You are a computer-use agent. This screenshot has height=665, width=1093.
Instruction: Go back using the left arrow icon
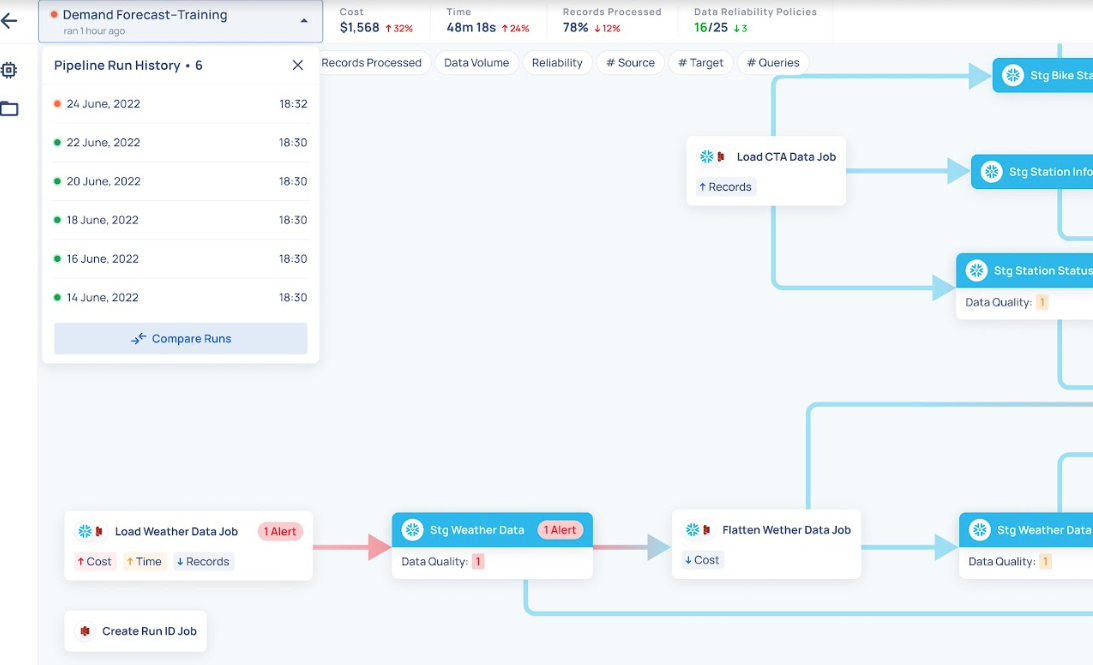[x=10, y=21]
